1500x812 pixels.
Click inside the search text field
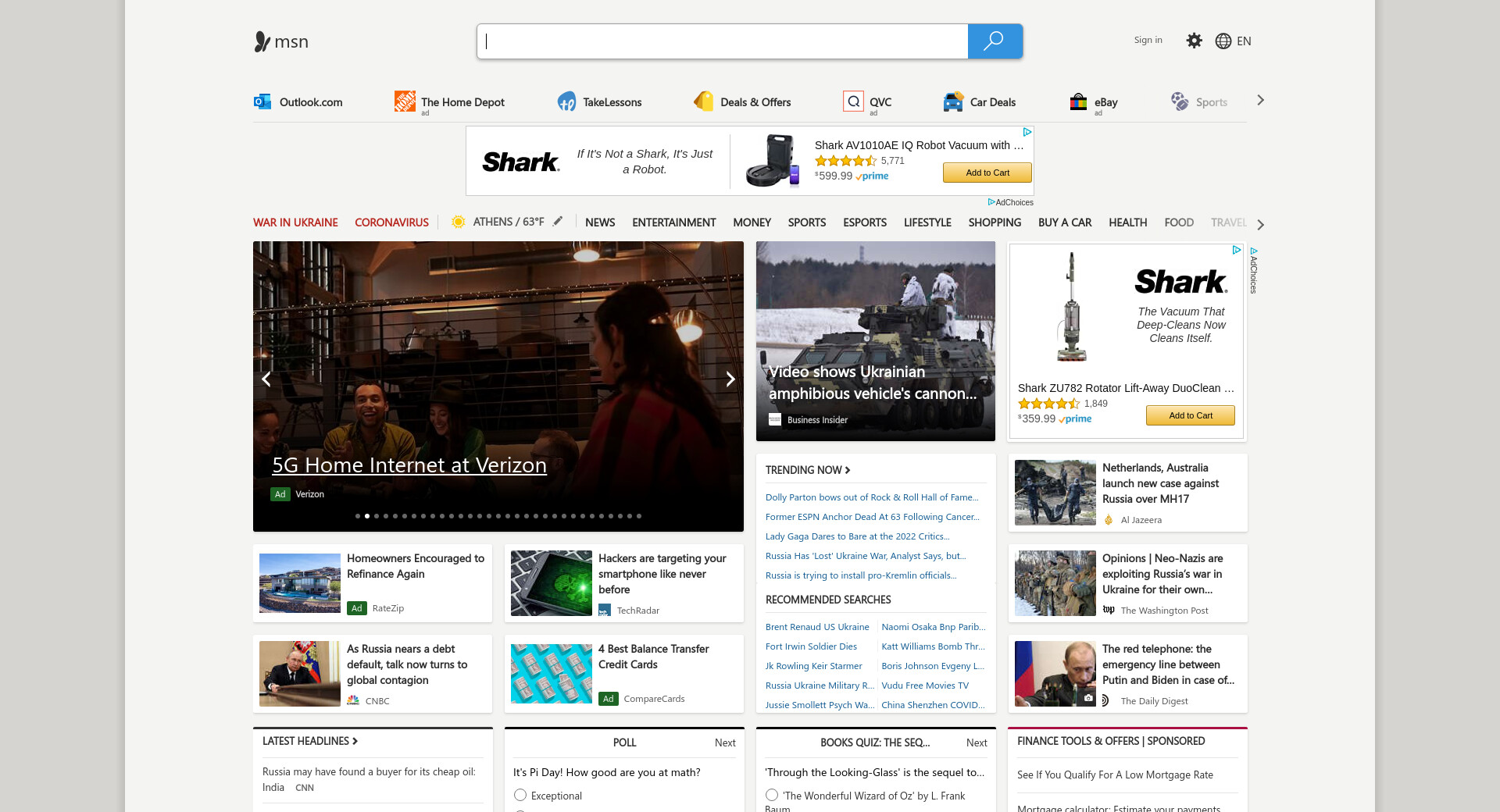point(723,41)
